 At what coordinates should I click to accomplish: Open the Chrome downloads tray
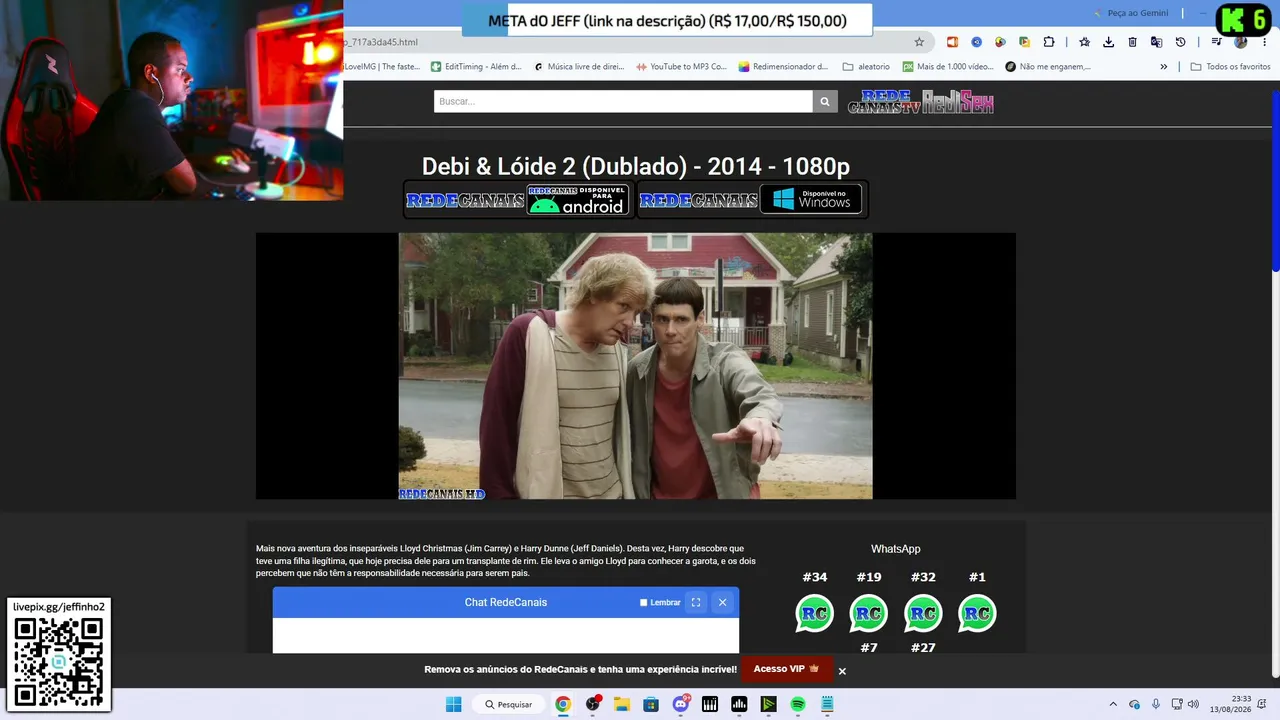1109,42
